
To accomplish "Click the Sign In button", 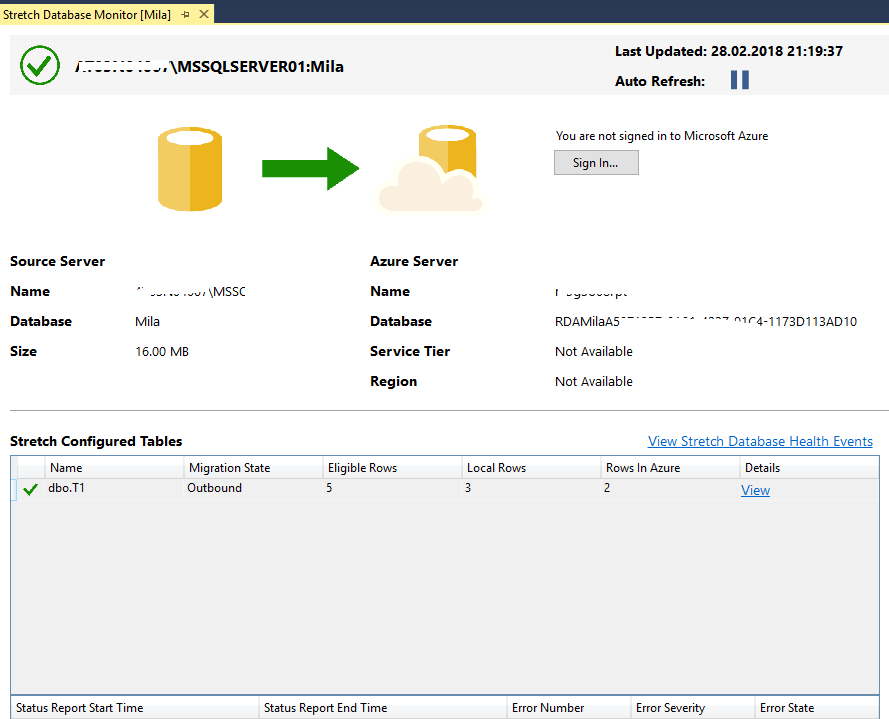I will click(x=596, y=162).
